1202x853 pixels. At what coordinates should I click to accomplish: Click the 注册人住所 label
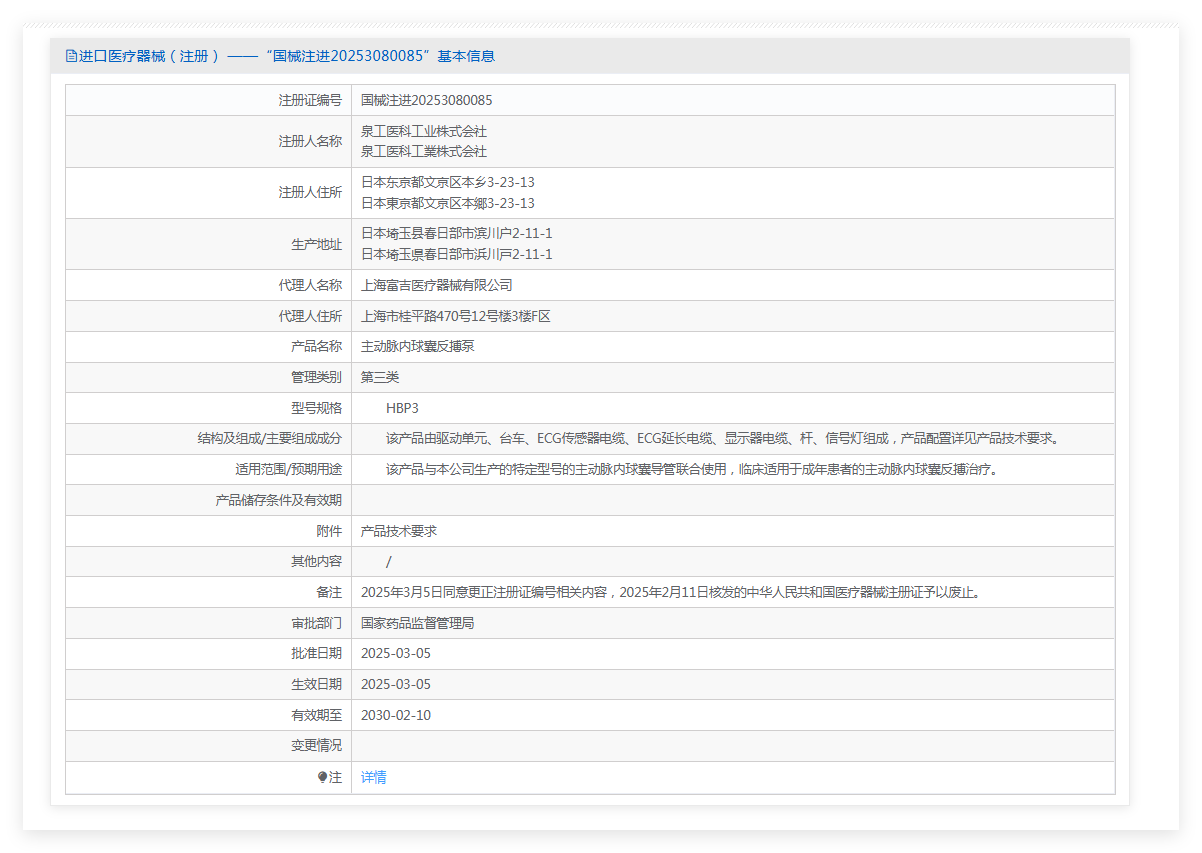[310, 192]
